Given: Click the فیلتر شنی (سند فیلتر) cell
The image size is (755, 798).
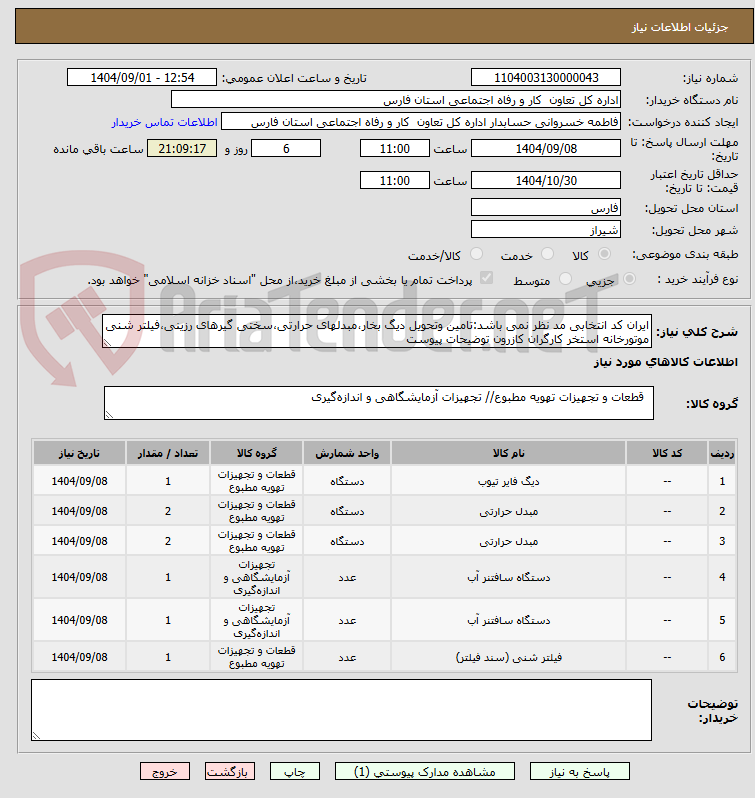Looking at the screenshot, I should pyautogui.click(x=508, y=657).
